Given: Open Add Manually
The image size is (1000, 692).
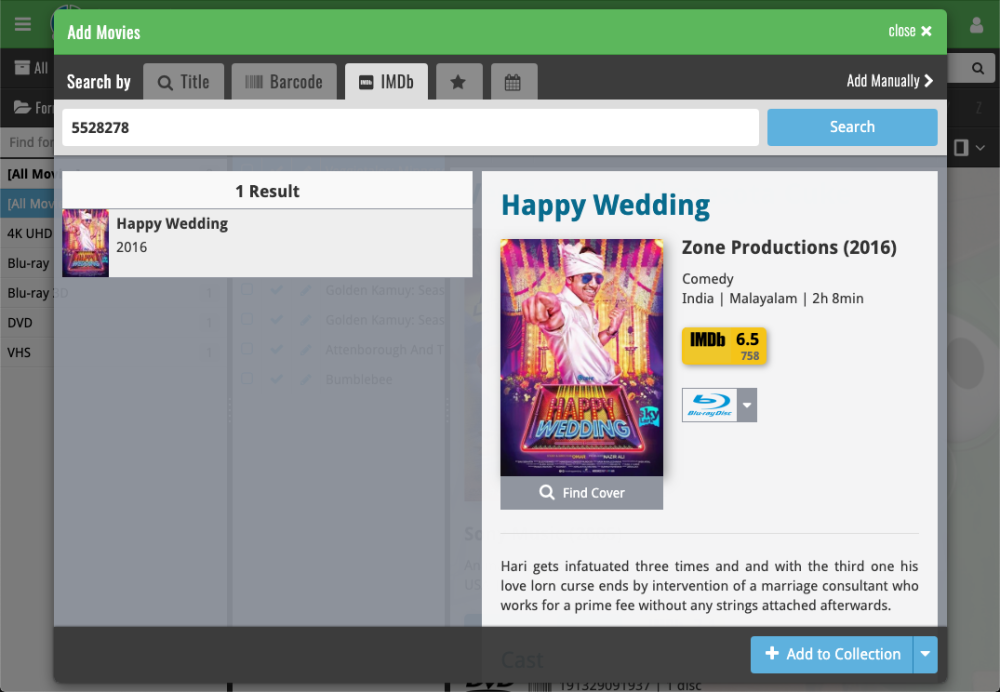Looking at the screenshot, I should [x=890, y=81].
